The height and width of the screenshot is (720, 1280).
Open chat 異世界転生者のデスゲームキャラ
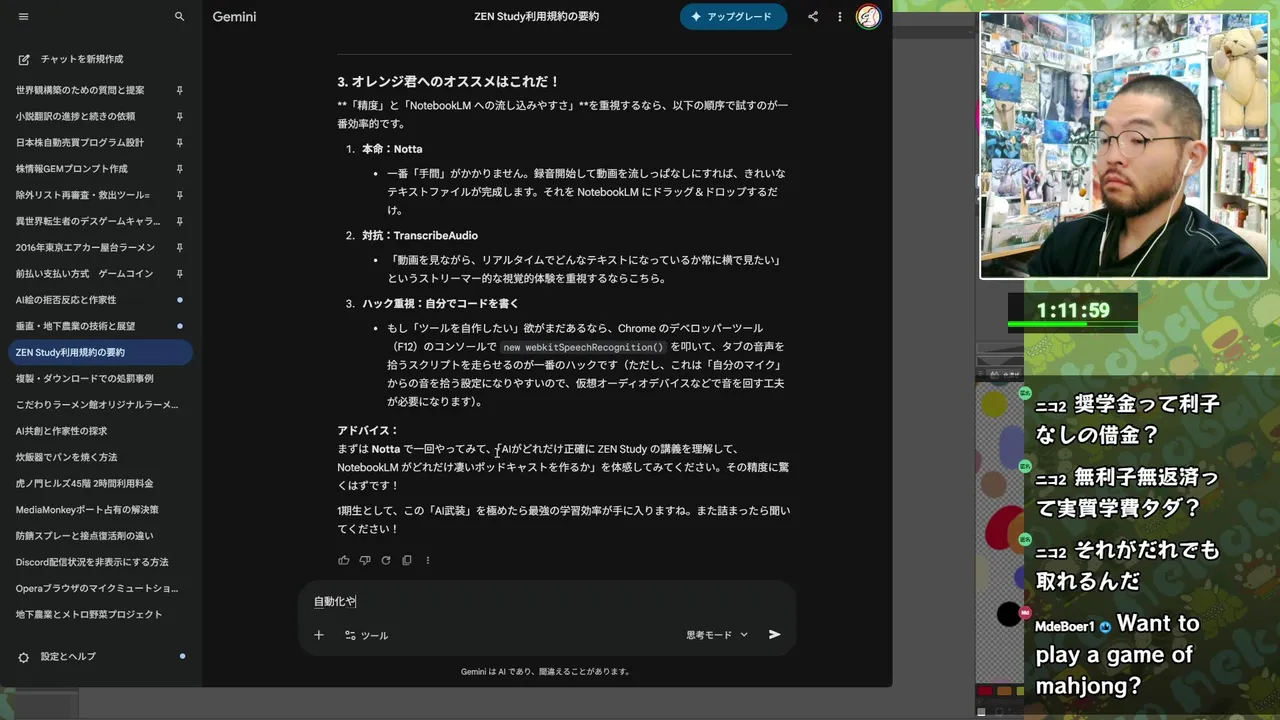88,221
